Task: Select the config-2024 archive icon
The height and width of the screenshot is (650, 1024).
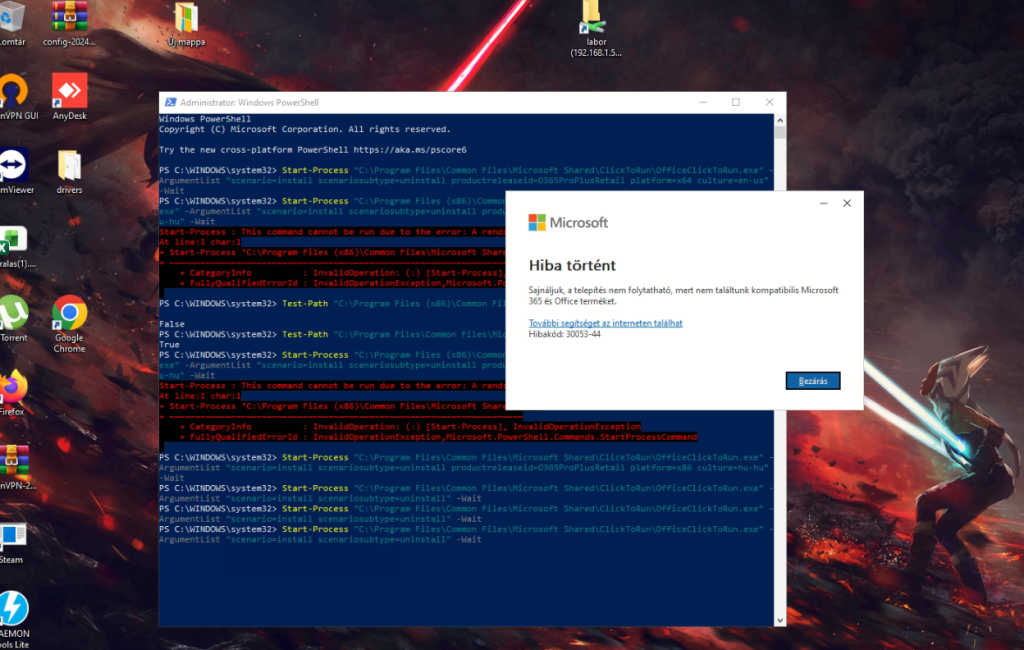Action: [69, 17]
